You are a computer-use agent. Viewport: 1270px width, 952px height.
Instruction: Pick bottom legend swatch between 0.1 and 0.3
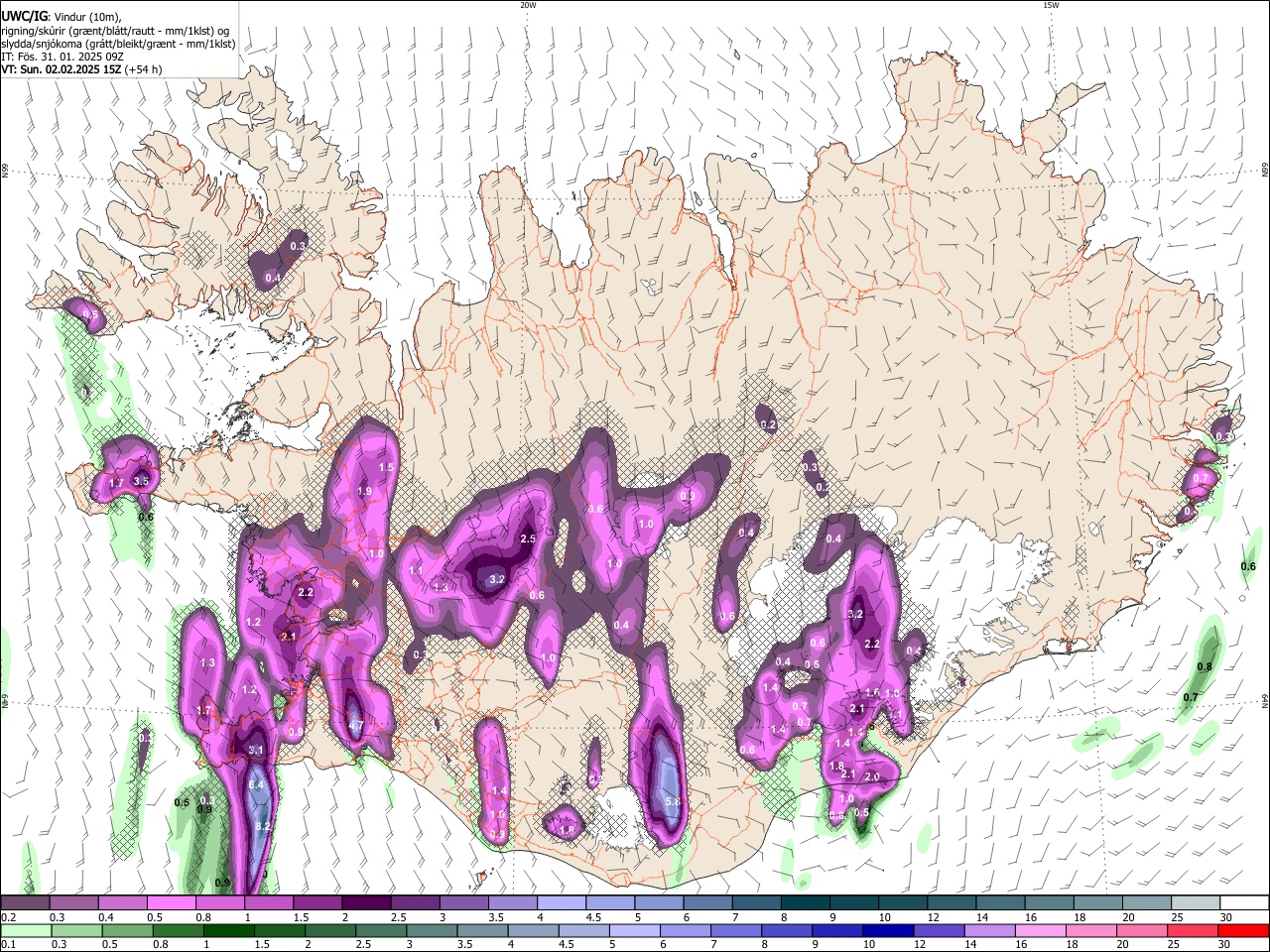(25, 931)
